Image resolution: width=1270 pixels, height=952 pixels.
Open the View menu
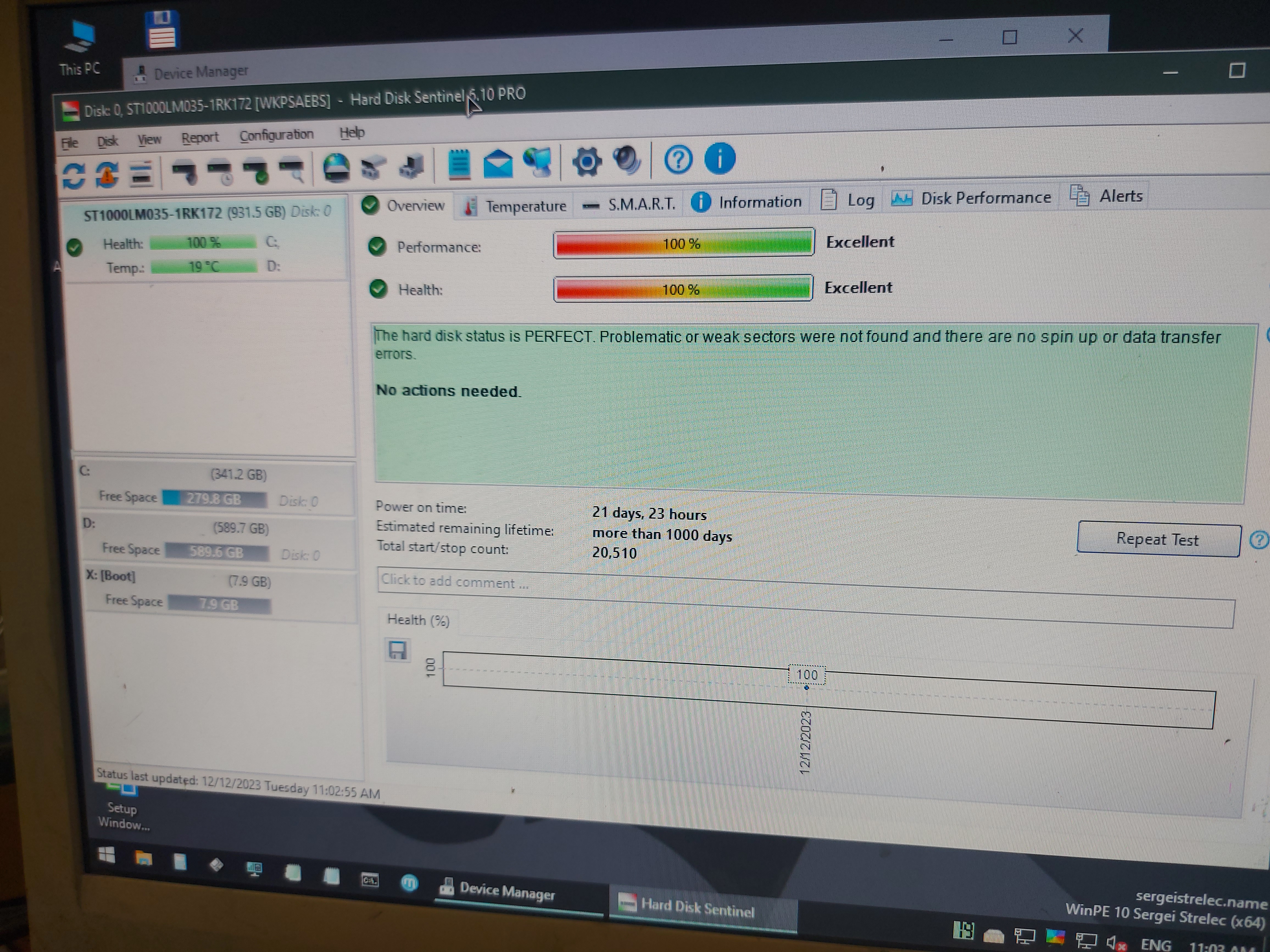click(x=149, y=139)
